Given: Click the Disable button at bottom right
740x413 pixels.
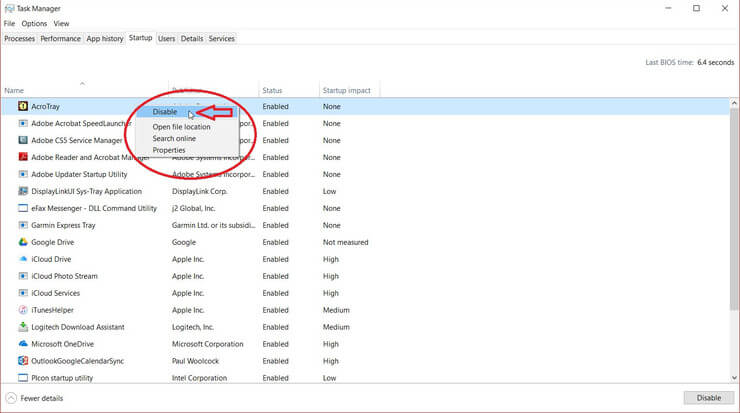Looking at the screenshot, I should tap(708, 398).
